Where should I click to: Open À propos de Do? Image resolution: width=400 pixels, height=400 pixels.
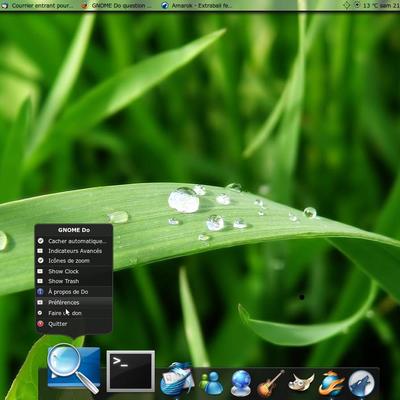(74, 292)
